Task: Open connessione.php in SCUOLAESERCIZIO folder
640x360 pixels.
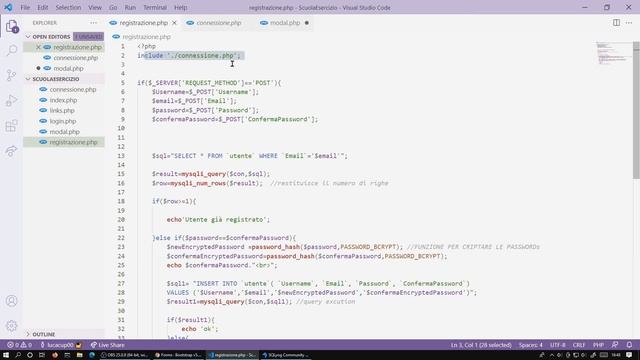Action: (73, 89)
